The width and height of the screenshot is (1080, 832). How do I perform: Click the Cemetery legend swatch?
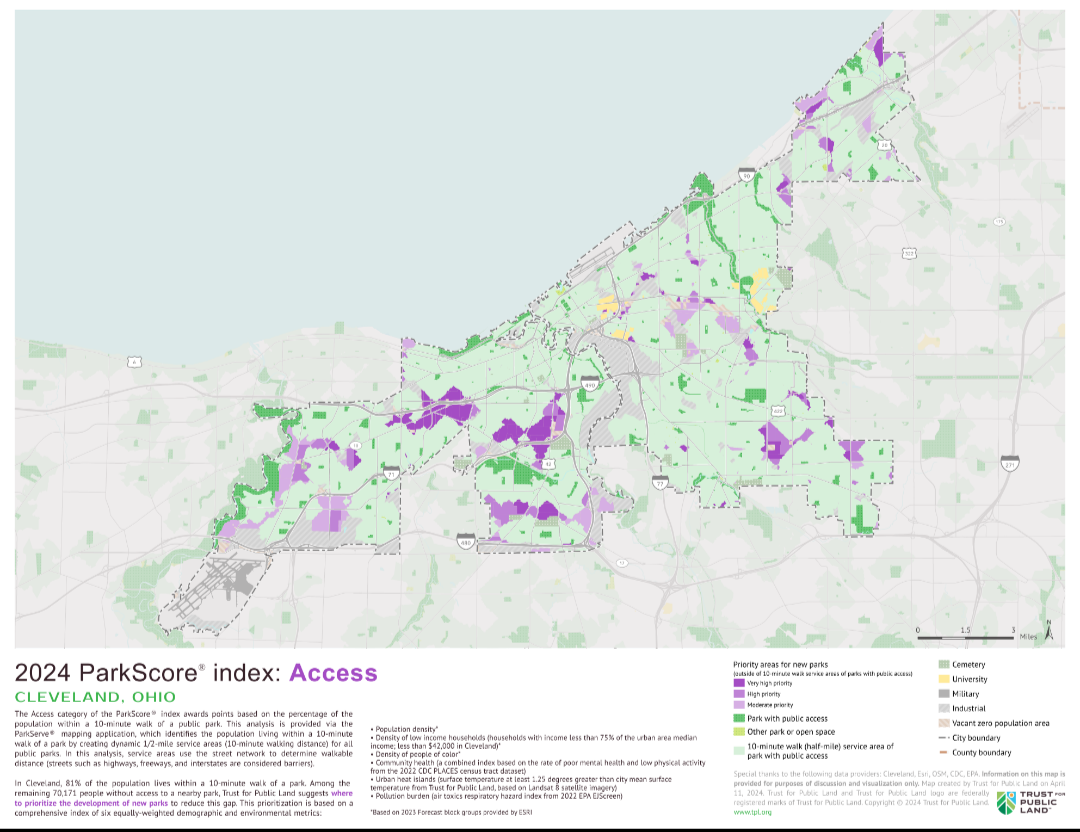point(944,665)
